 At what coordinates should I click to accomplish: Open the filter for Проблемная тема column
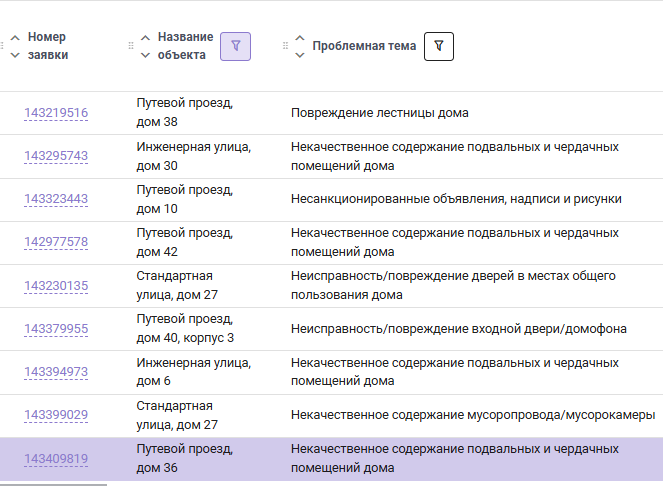pyautogui.click(x=439, y=46)
